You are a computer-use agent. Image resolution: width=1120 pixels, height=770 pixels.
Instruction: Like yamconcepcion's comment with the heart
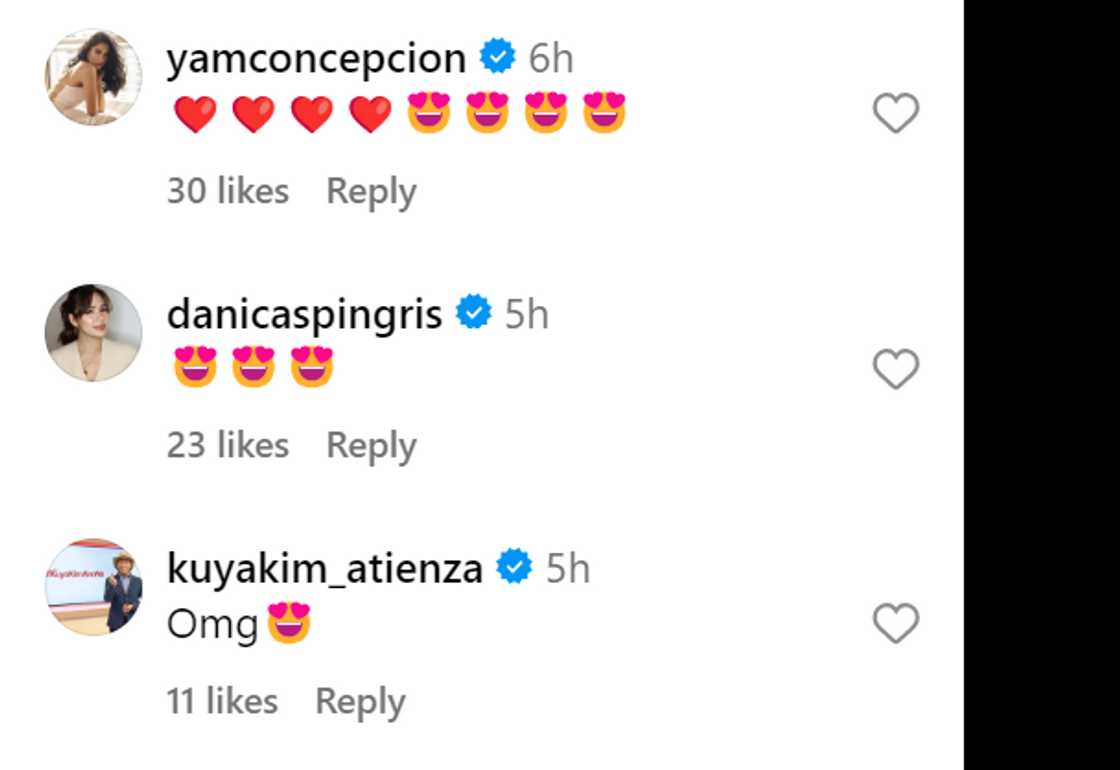coord(895,113)
